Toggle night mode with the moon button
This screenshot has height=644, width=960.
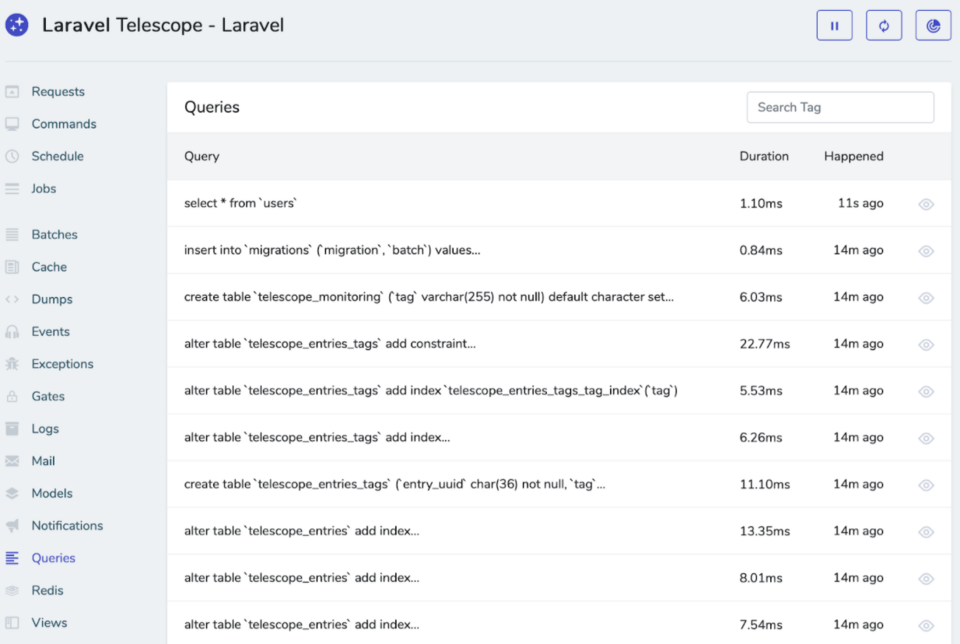(x=933, y=26)
